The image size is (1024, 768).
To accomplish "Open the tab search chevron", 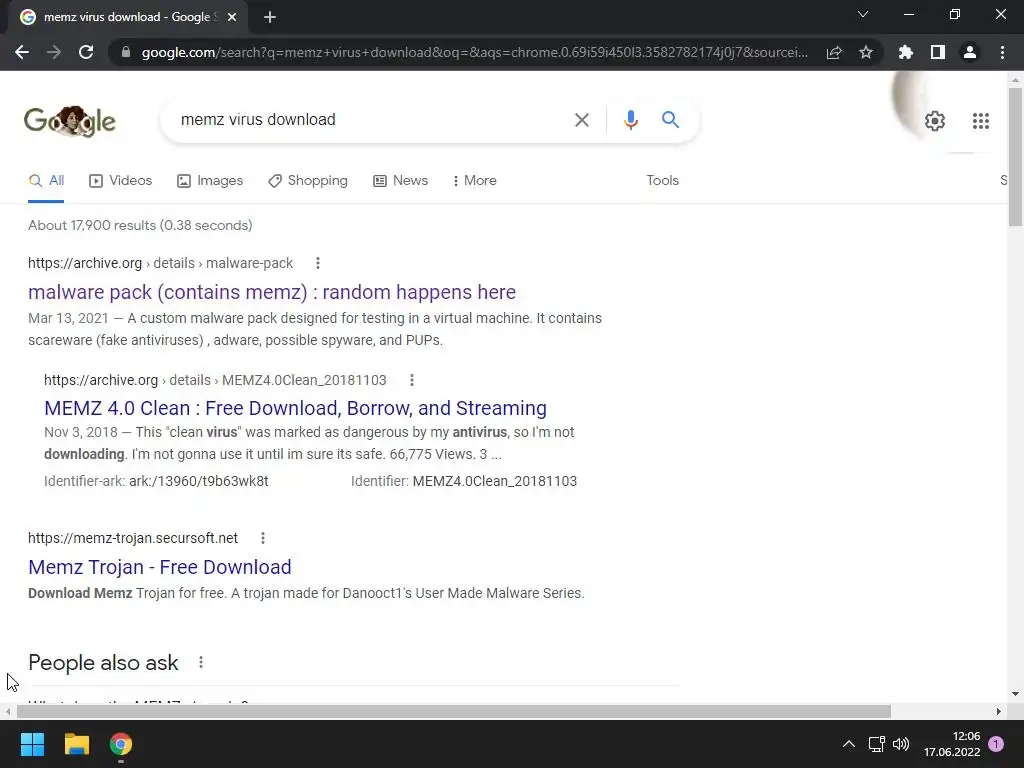I will tap(863, 14).
